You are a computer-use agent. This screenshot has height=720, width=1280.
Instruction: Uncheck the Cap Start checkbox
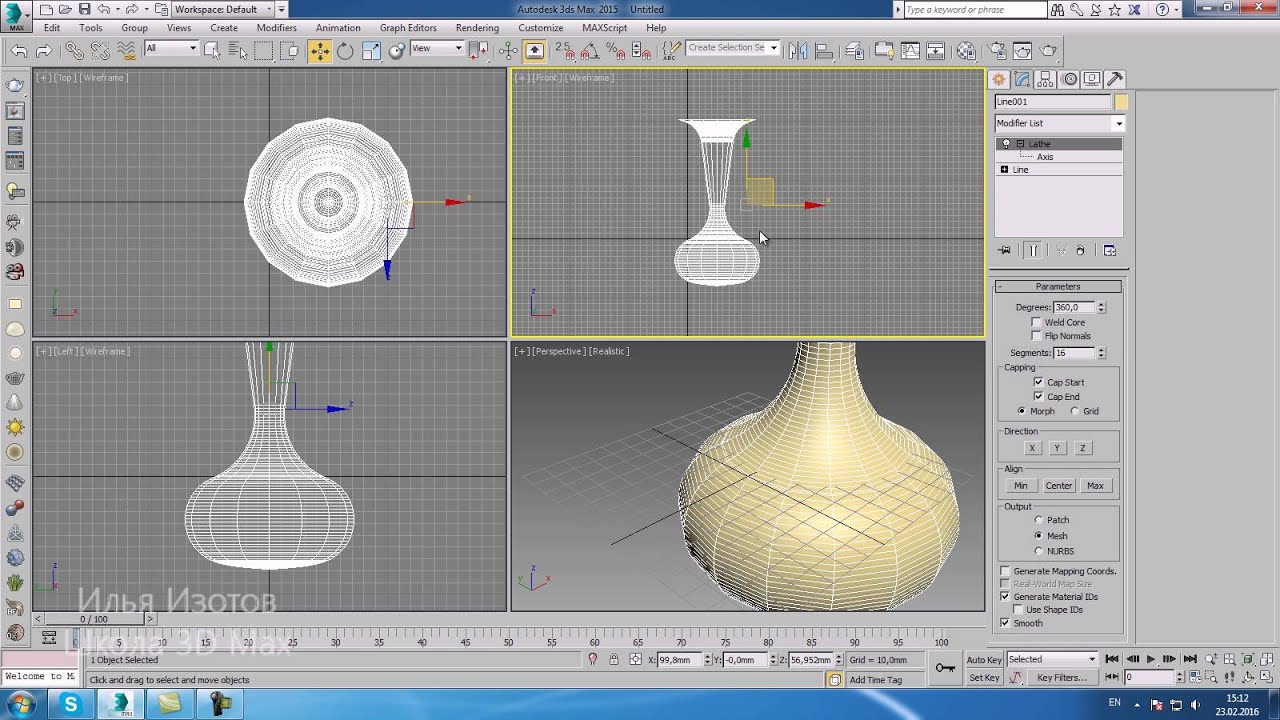pos(1038,382)
